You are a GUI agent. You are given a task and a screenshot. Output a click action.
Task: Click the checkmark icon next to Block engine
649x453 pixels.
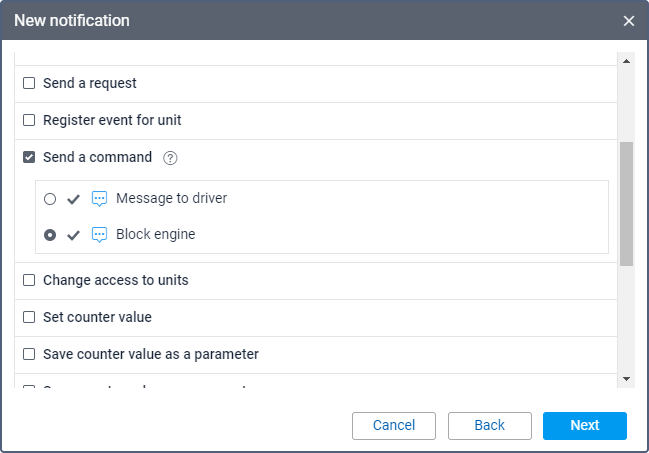click(x=73, y=235)
